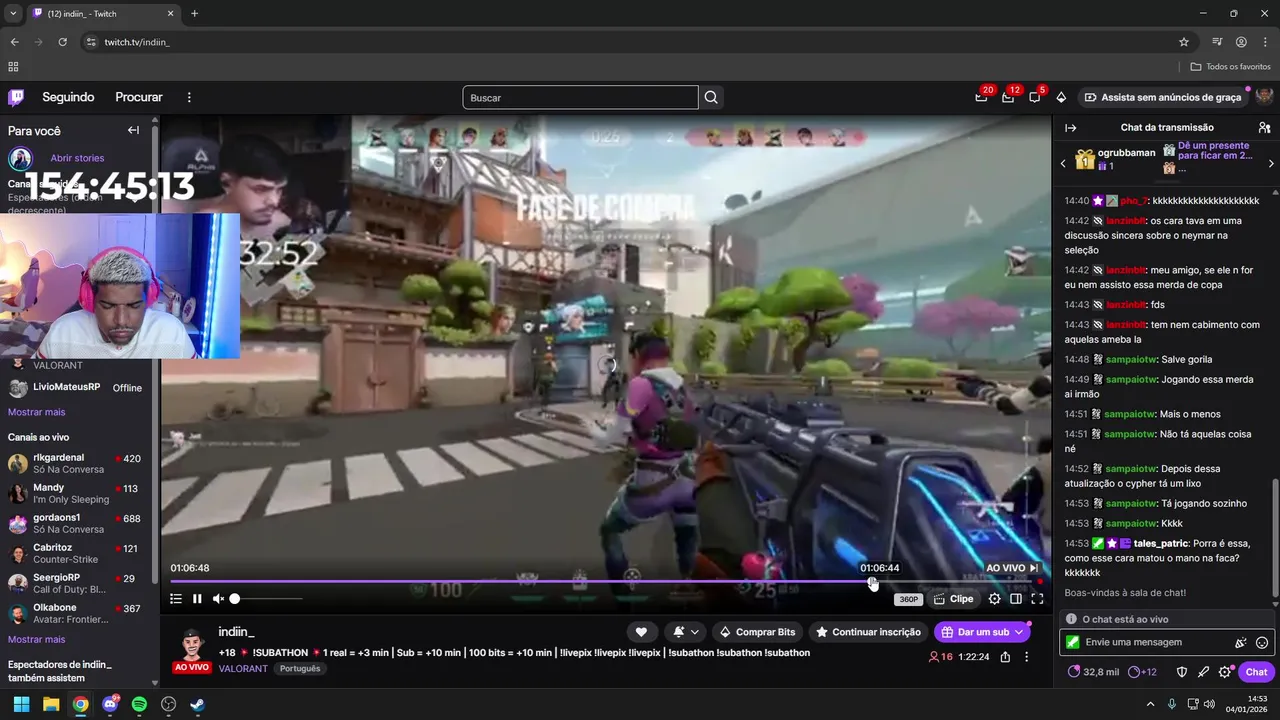Click the 360P quality badge
The height and width of the screenshot is (720, 1280).
point(908,600)
